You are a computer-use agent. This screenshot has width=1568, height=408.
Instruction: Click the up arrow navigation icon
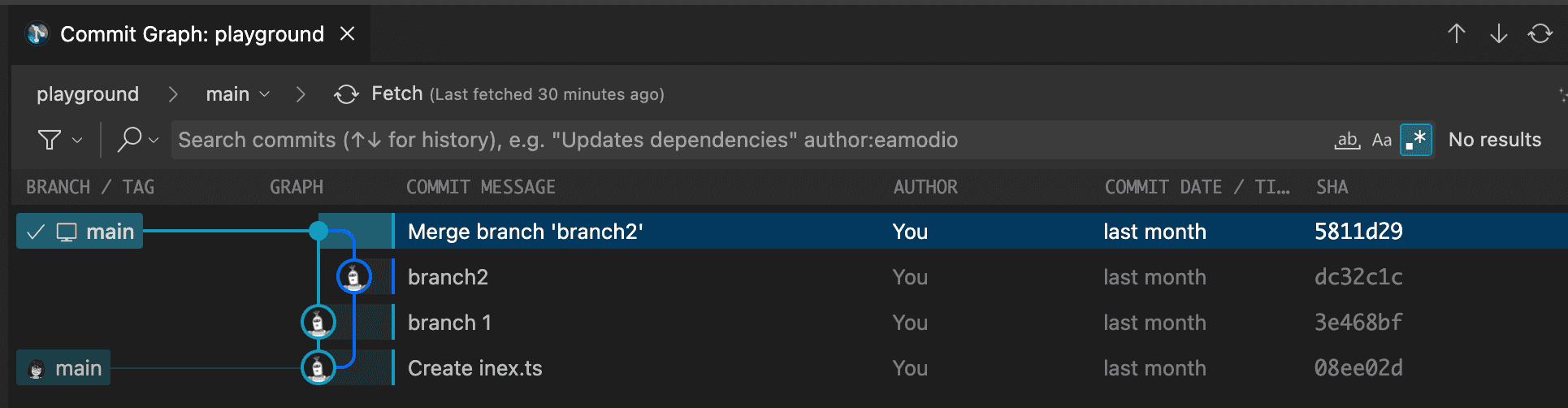(1456, 33)
